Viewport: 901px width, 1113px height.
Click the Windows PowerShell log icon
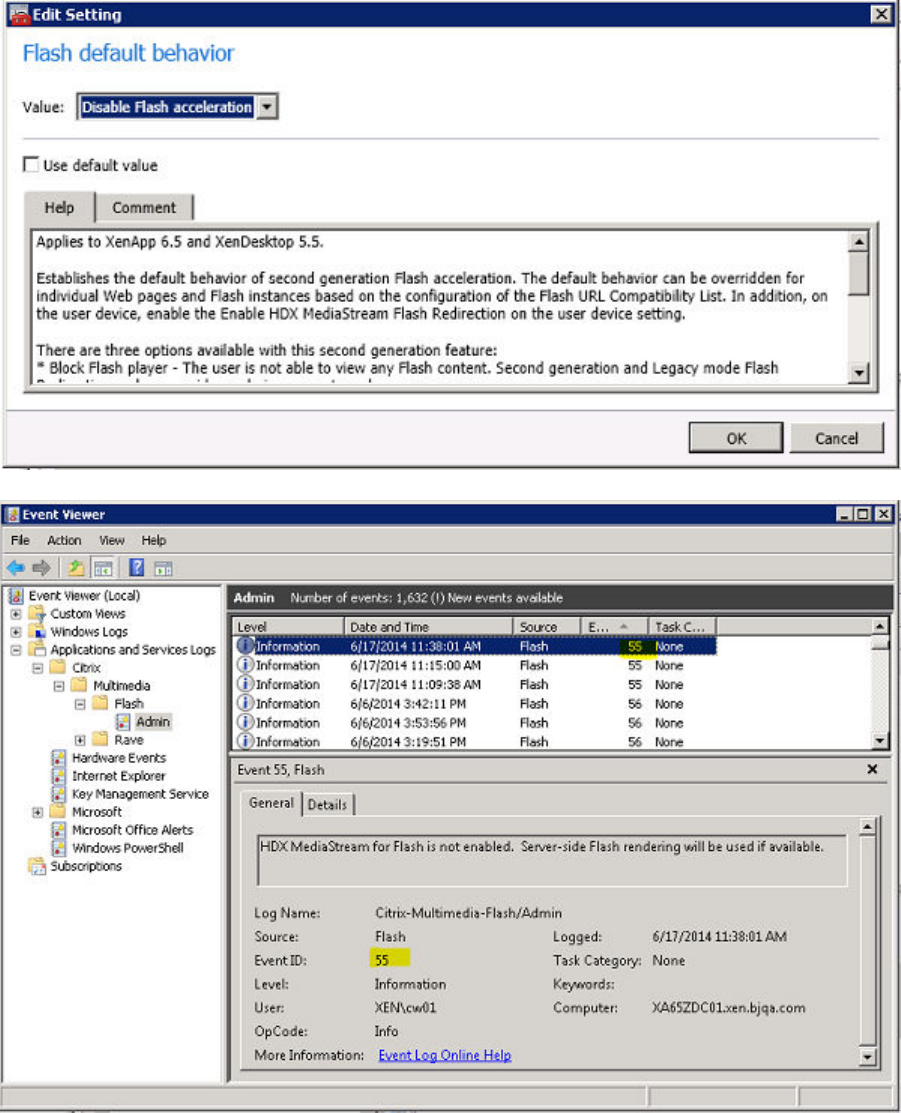click(59, 848)
